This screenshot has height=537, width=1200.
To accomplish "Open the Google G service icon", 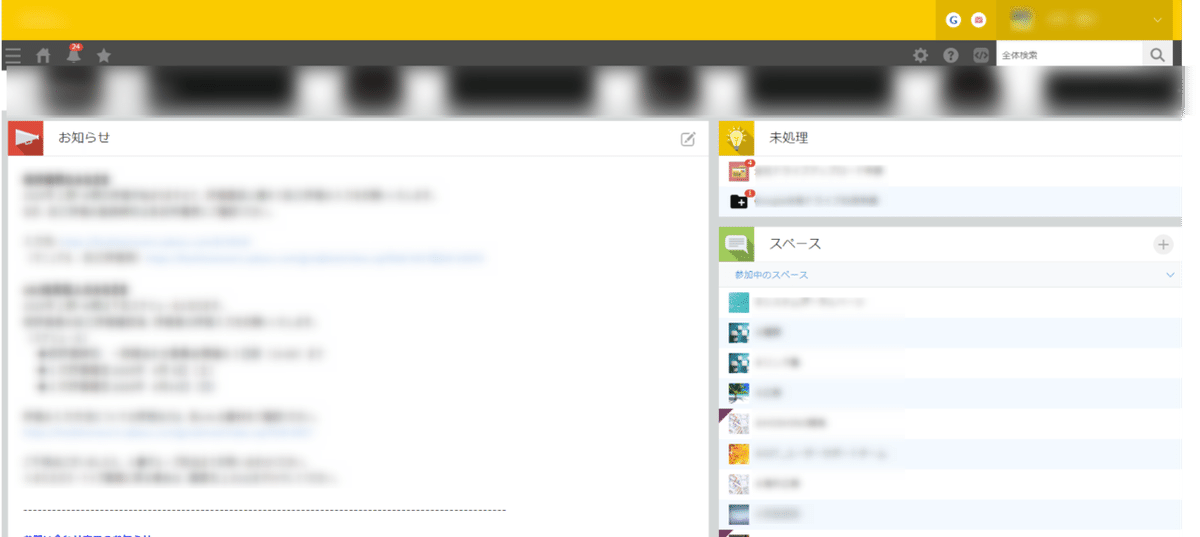I will tap(954, 19).
